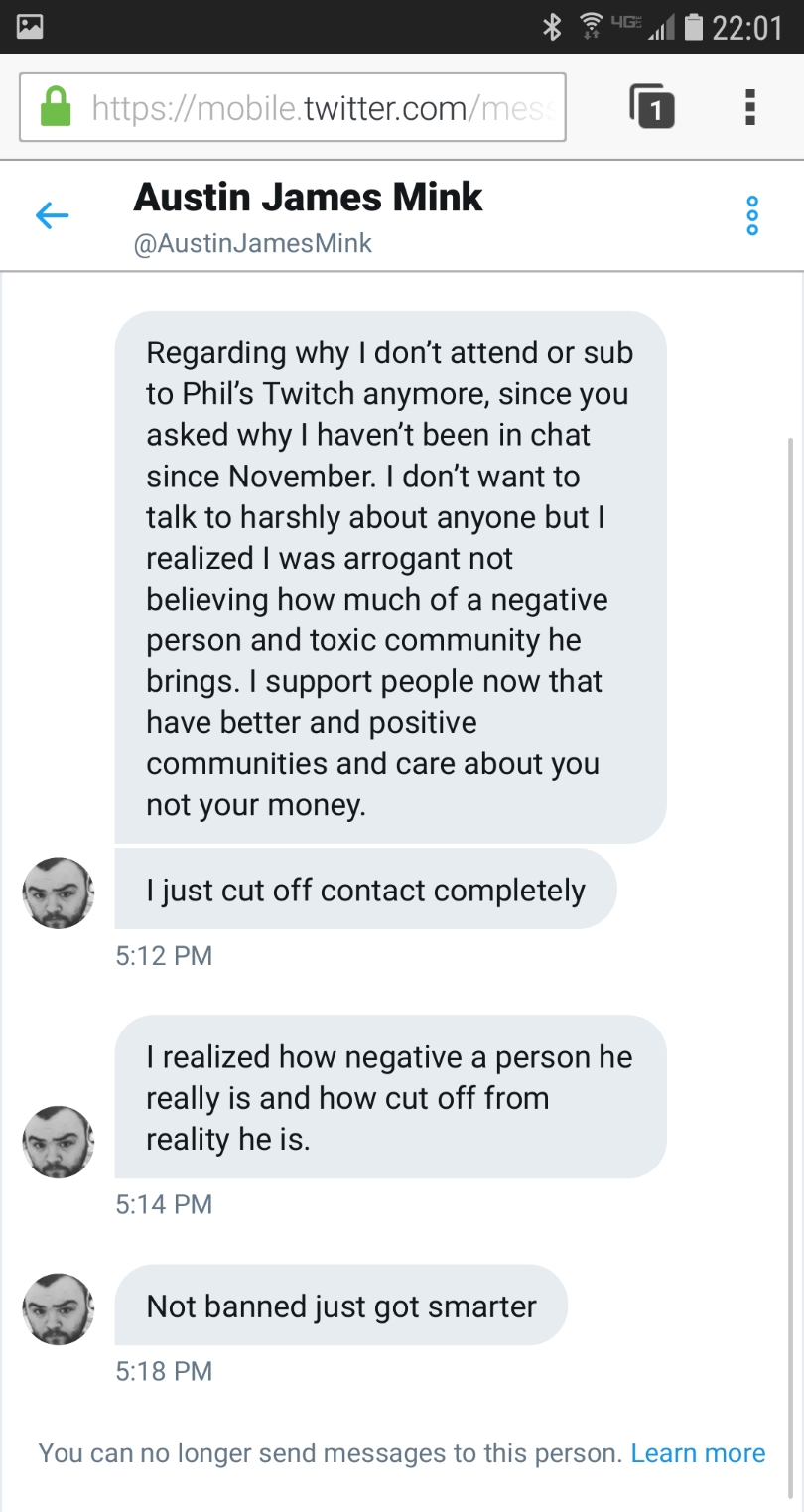Viewport: 804px width, 1512px height.
Task: Tap avatar beside 'Not banned just got smarter'
Action: tap(59, 1308)
